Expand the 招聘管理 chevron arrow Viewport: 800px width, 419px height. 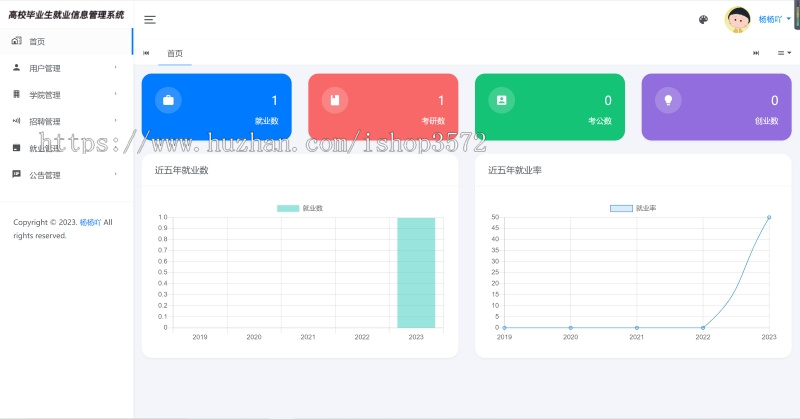(115, 121)
